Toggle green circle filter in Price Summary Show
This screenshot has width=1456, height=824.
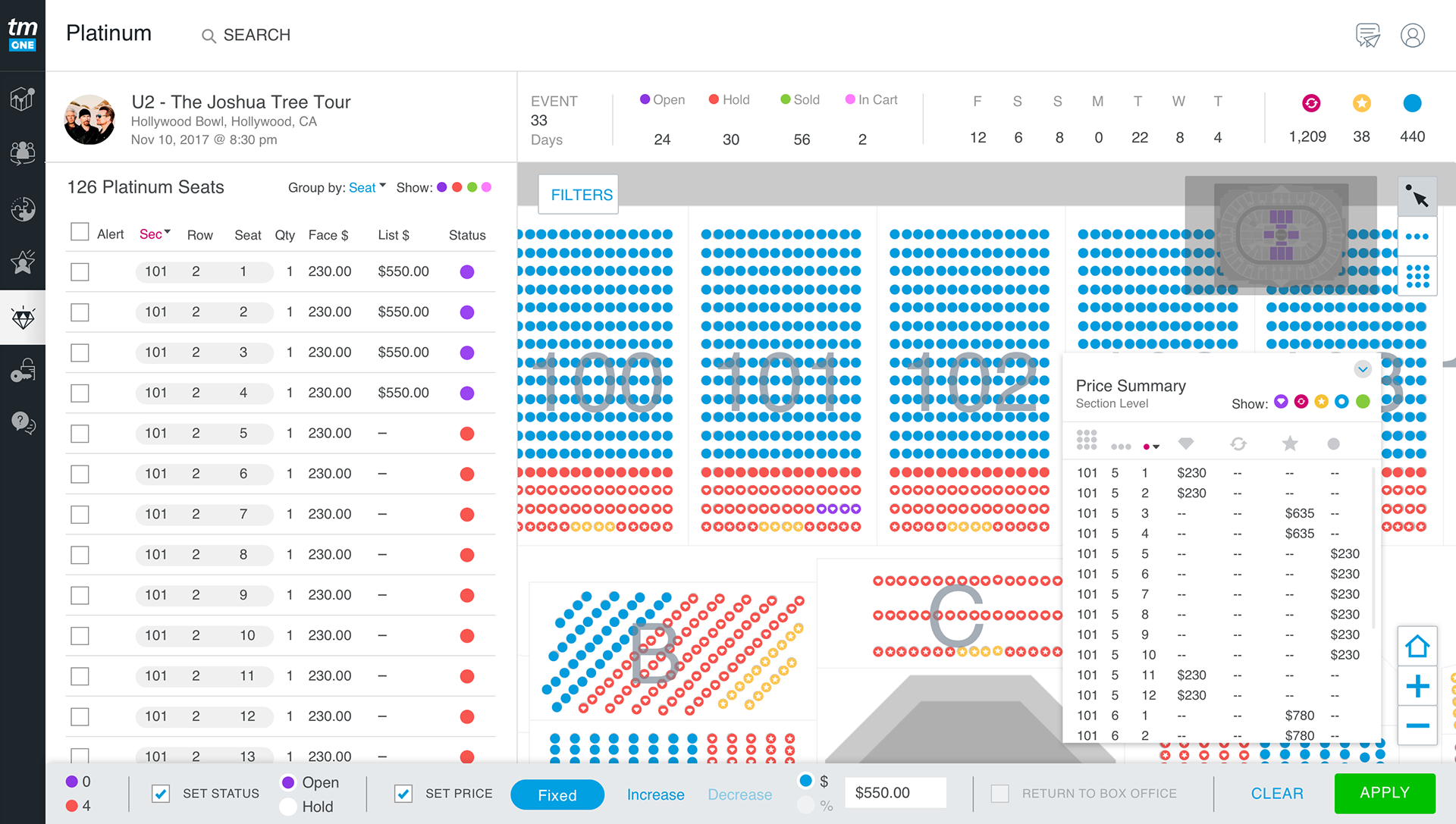[1363, 402]
